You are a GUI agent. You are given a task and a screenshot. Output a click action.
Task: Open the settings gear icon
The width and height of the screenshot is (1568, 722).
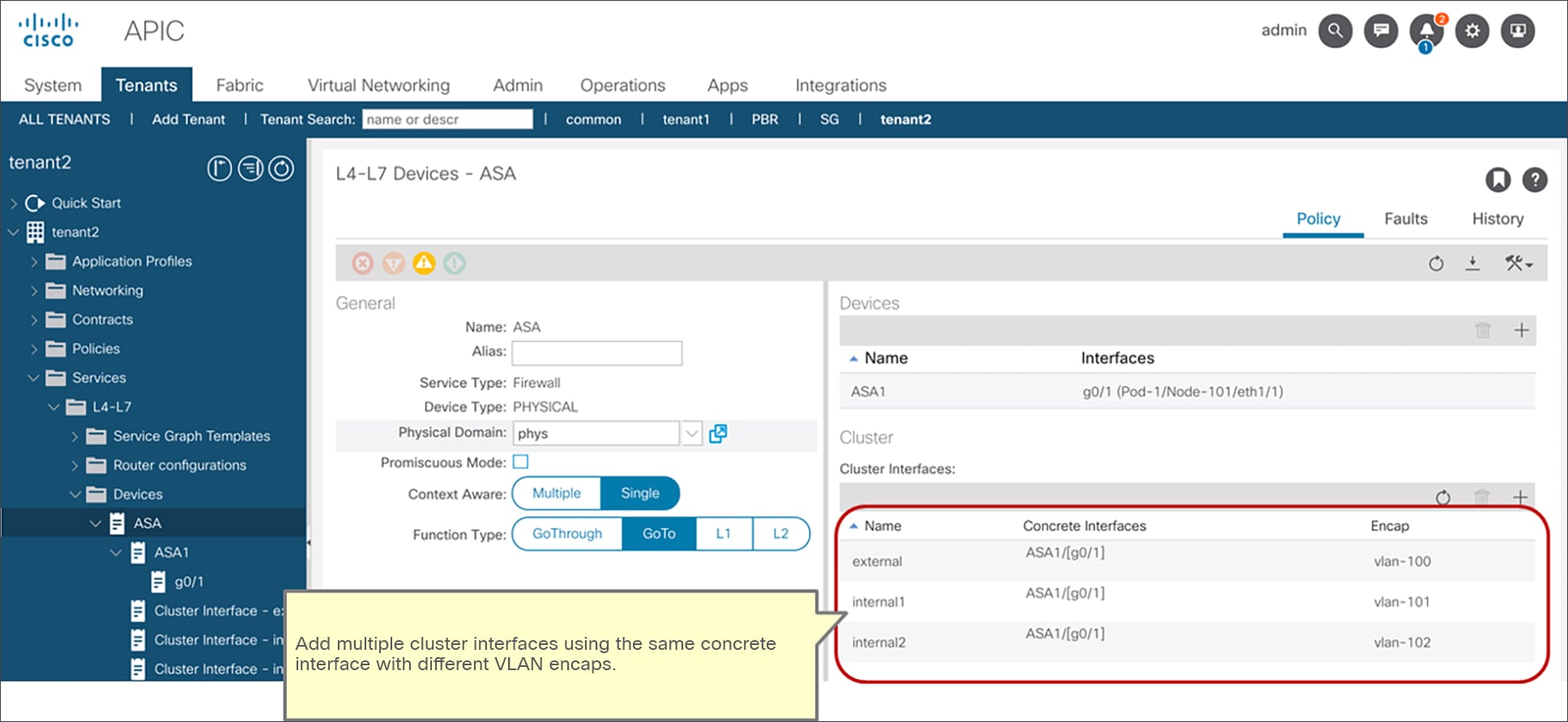[x=1472, y=31]
